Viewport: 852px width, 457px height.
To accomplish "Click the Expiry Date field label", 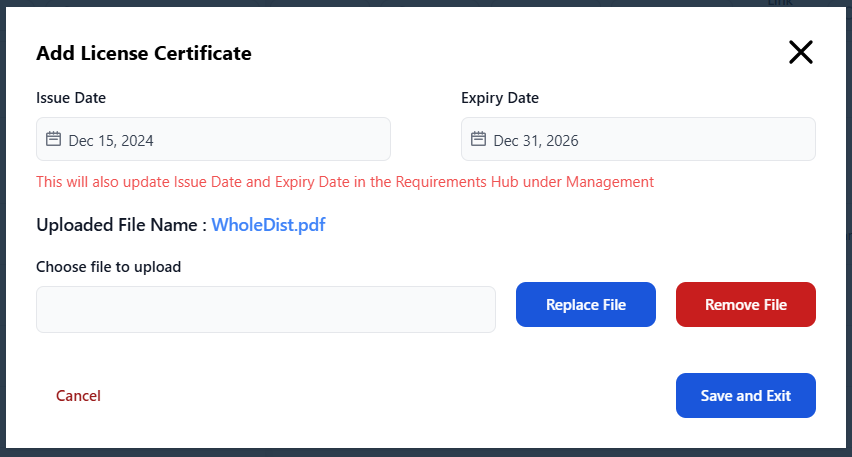I will (500, 98).
